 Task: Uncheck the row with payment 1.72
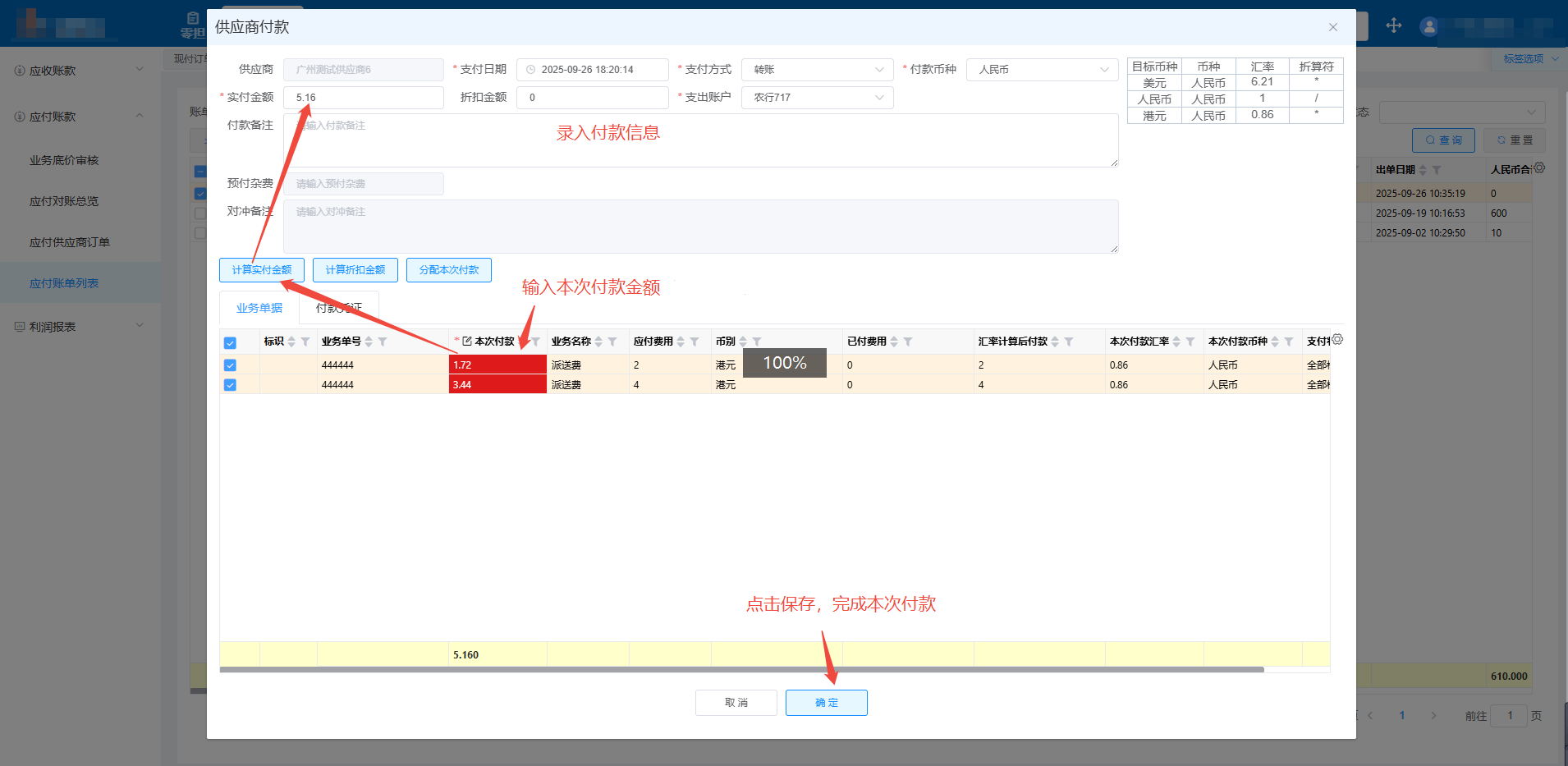pyautogui.click(x=230, y=365)
